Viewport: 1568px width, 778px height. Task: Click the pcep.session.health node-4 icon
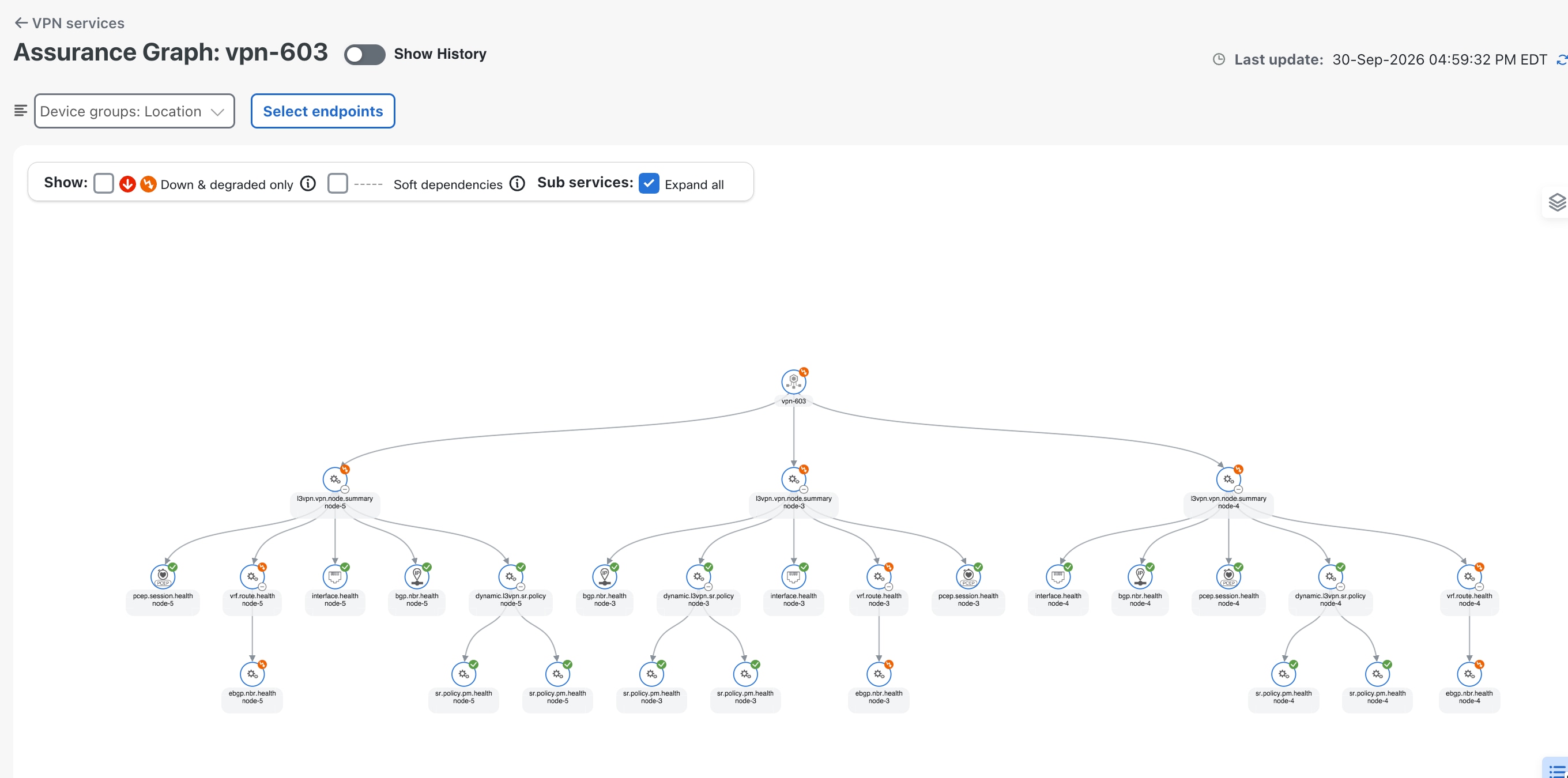point(1228,576)
